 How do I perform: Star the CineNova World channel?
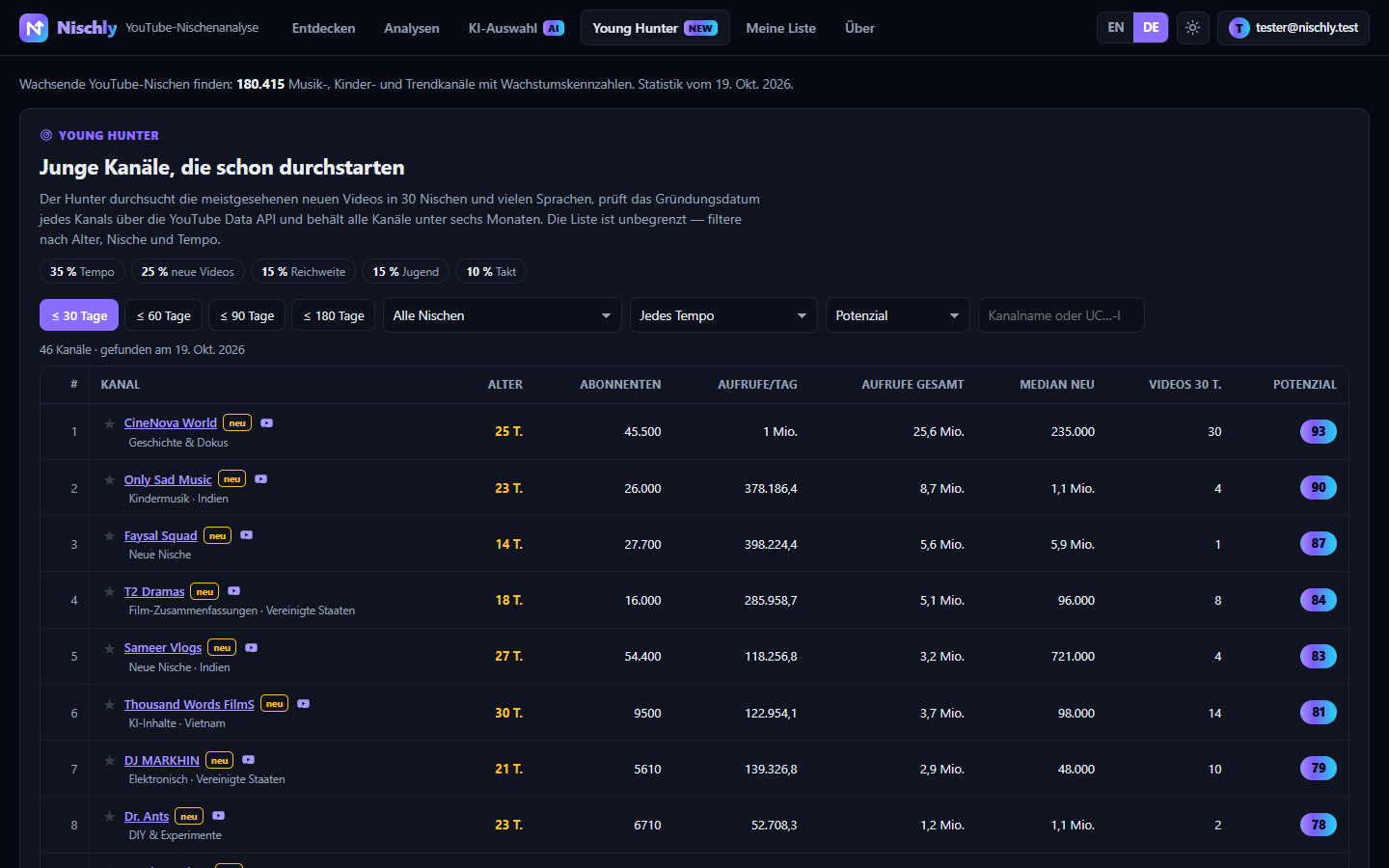click(x=110, y=423)
